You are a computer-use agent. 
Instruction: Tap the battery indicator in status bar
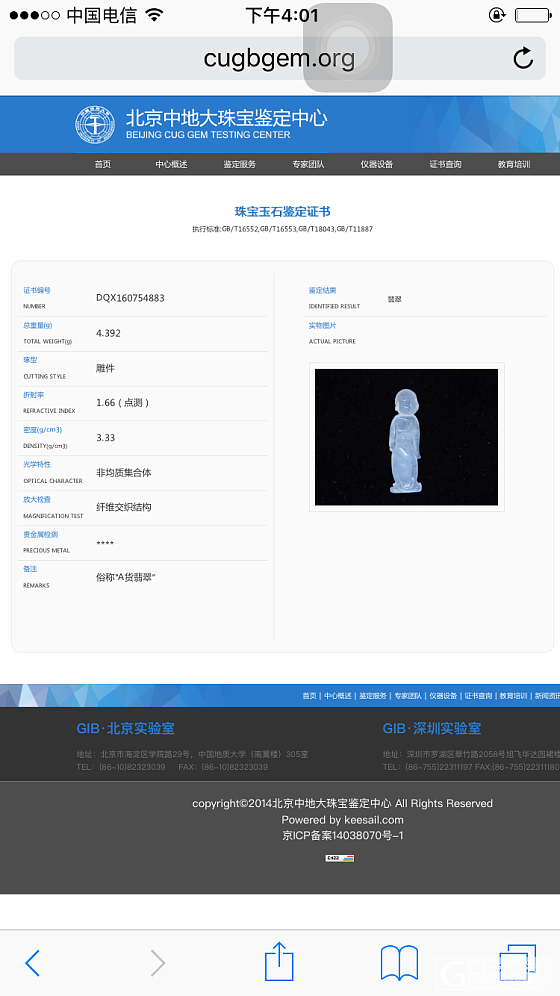coord(533,15)
